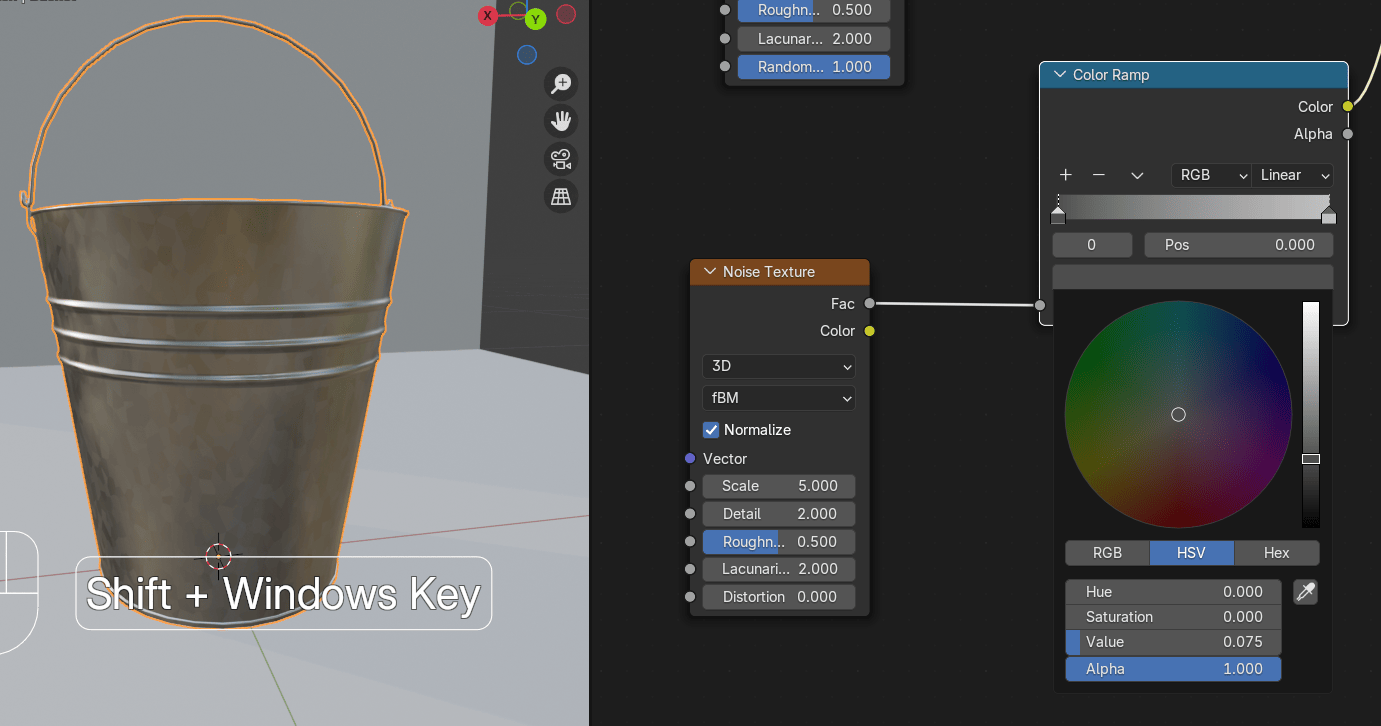Collapse the Color Ramp node

click(1059, 75)
